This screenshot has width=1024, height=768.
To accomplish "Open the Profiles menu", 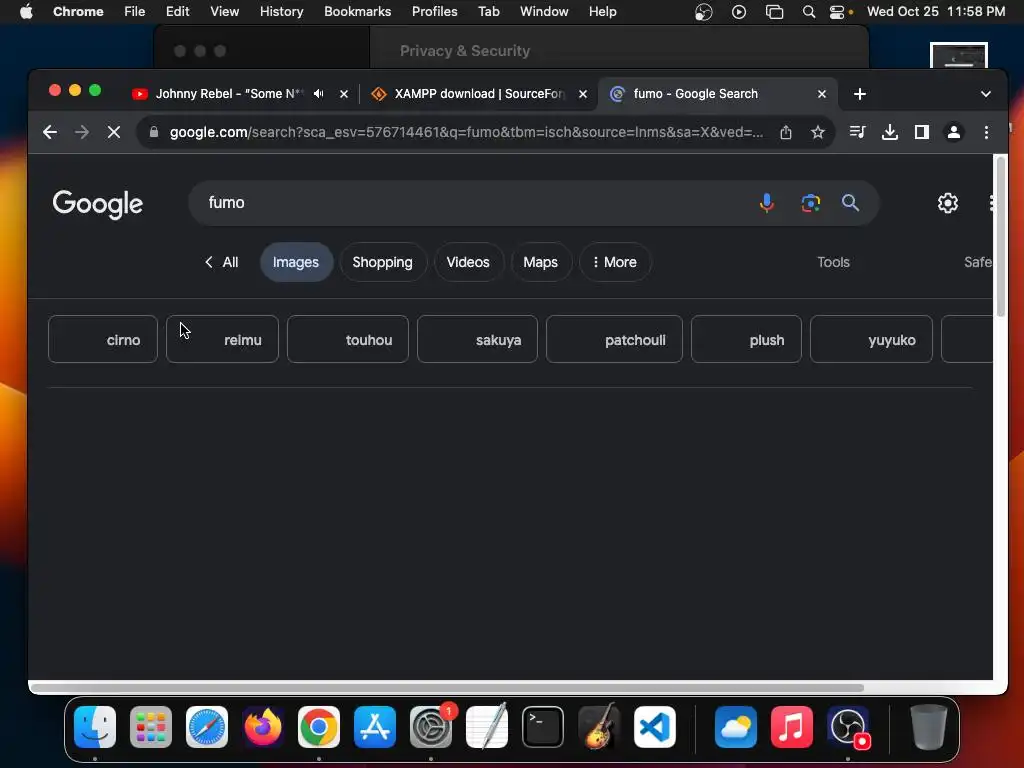I will [x=434, y=12].
